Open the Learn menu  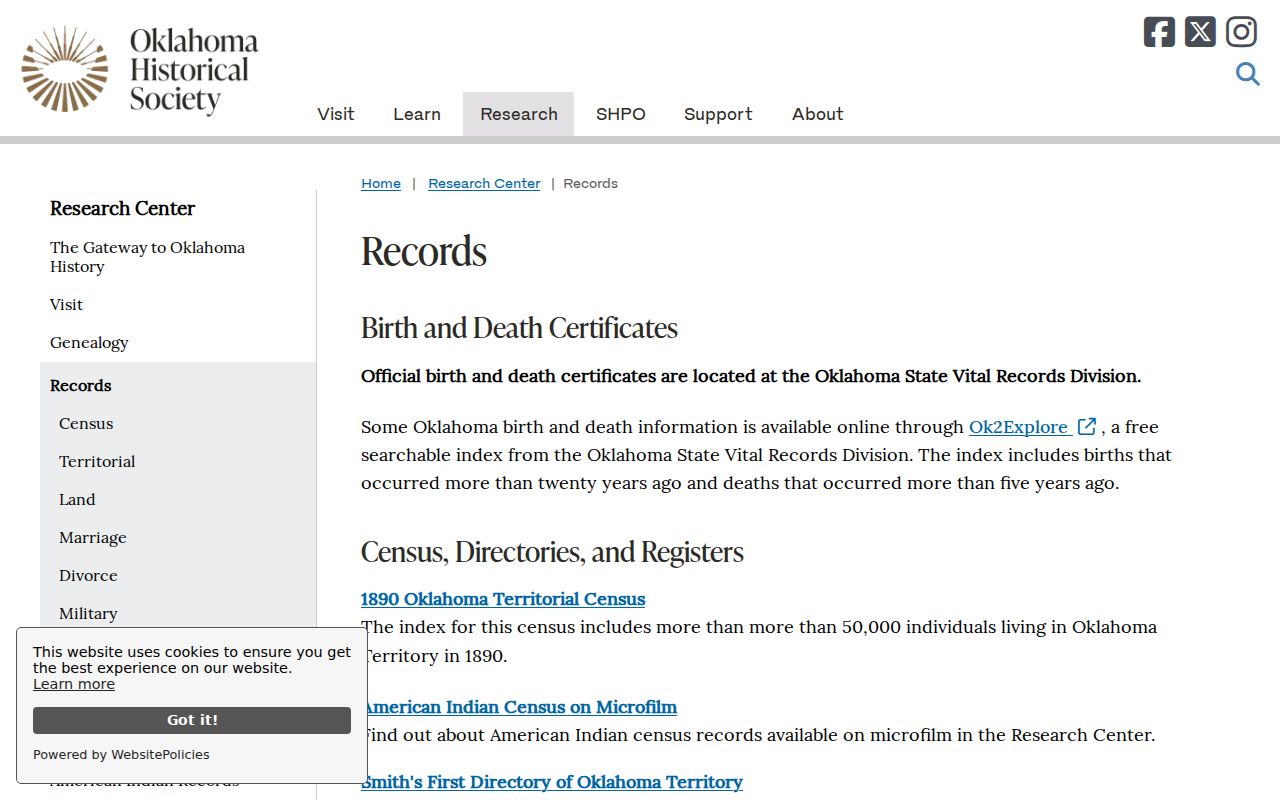pos(417,114)
